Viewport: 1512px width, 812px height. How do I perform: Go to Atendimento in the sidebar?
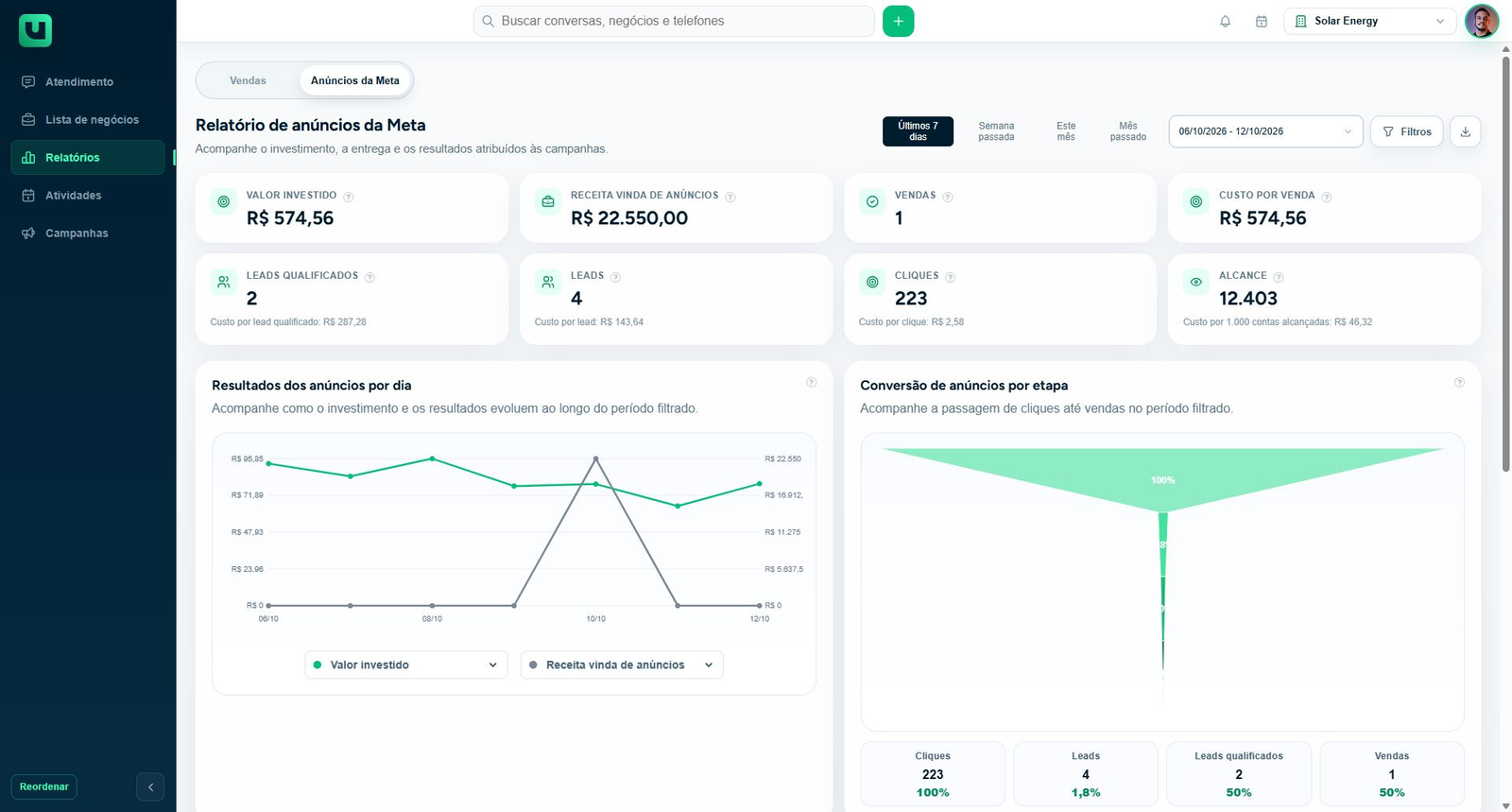pyautogui.click(x=87, y=82)
